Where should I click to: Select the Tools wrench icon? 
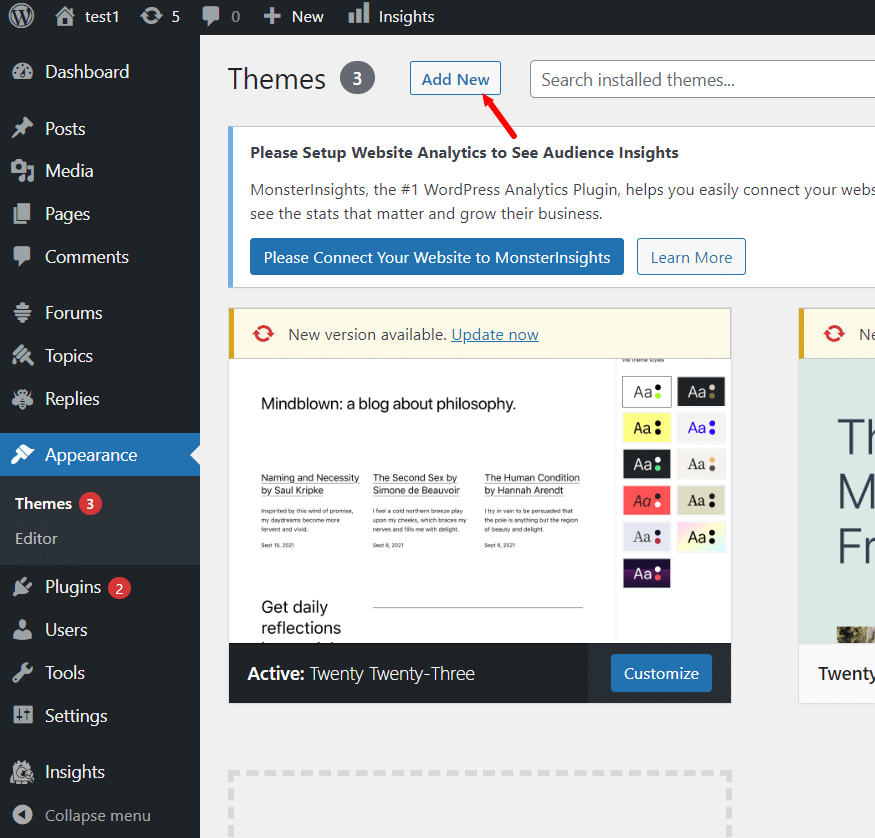click(22, 672)
